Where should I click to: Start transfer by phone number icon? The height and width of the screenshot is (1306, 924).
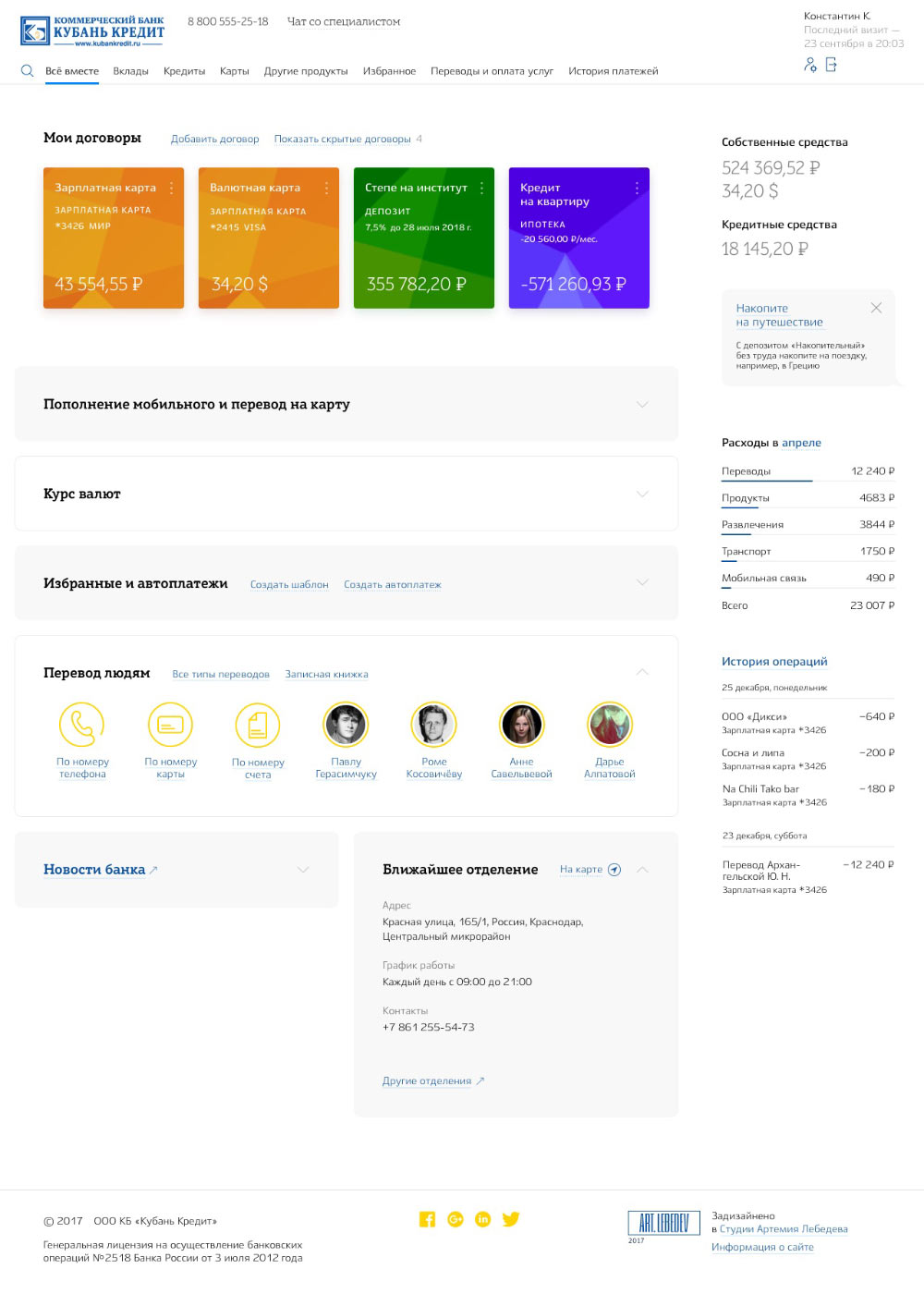click(82, 725)
